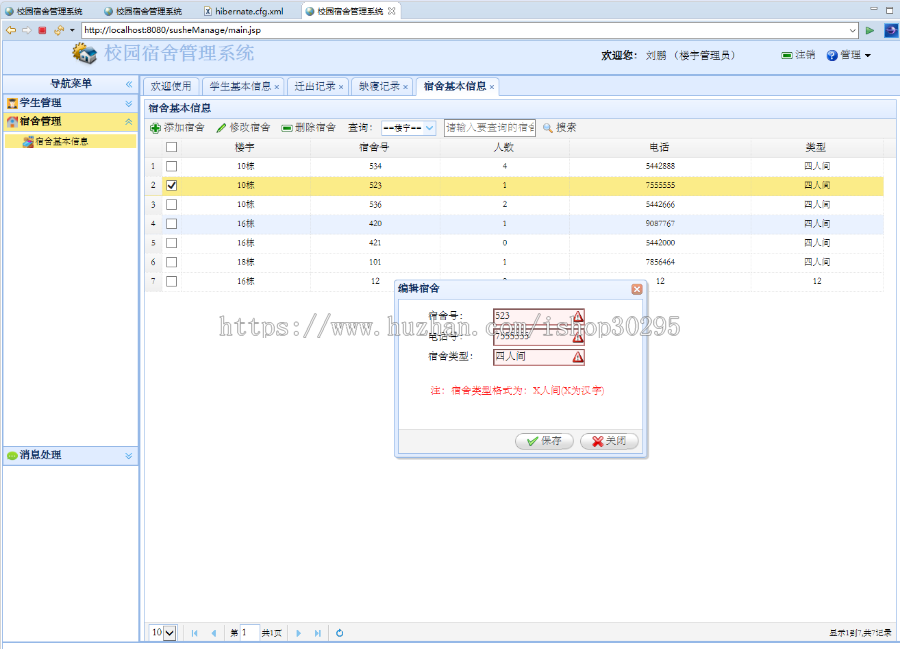This screenshot has width=900, height=649.
Task: Click the green go arrow beside the address bar
Action: coord(870,30)
